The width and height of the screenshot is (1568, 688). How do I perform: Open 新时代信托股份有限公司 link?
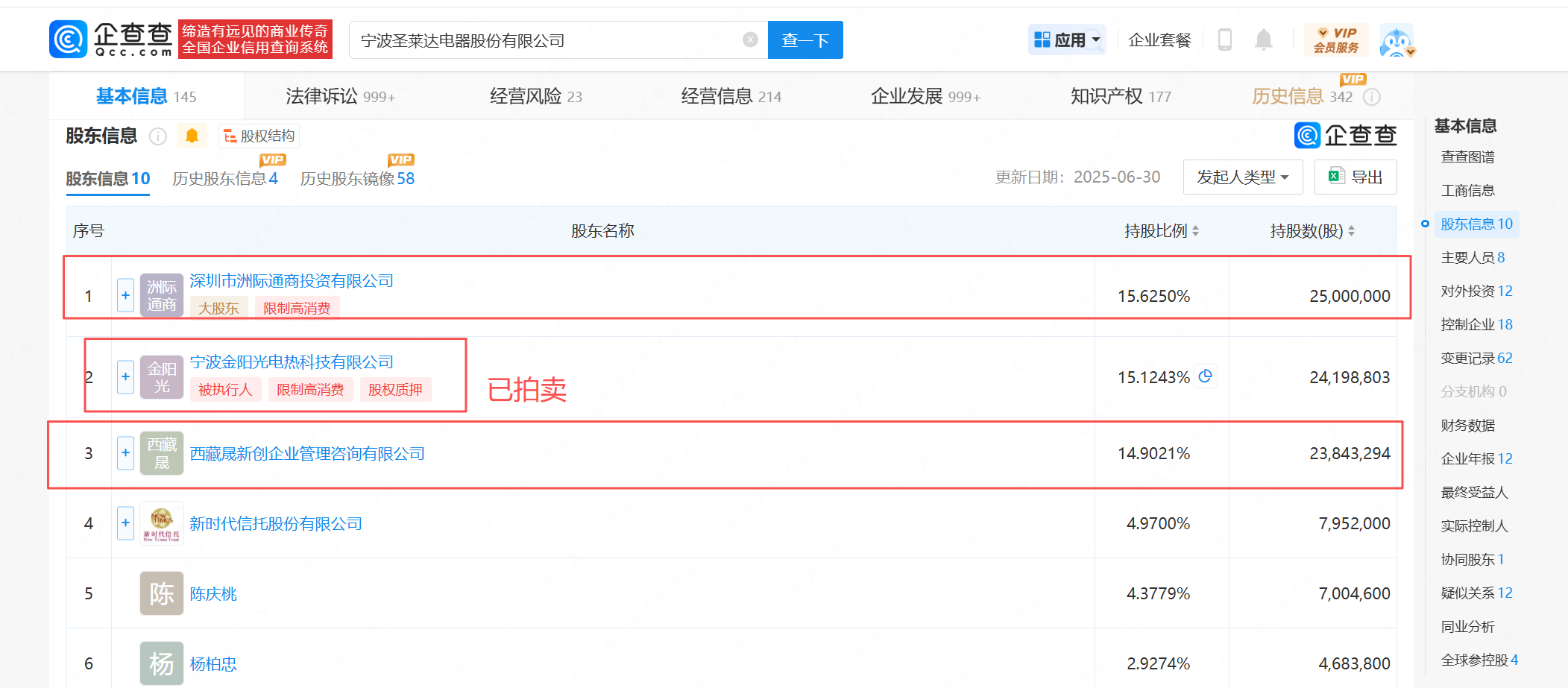click(276, 524)
